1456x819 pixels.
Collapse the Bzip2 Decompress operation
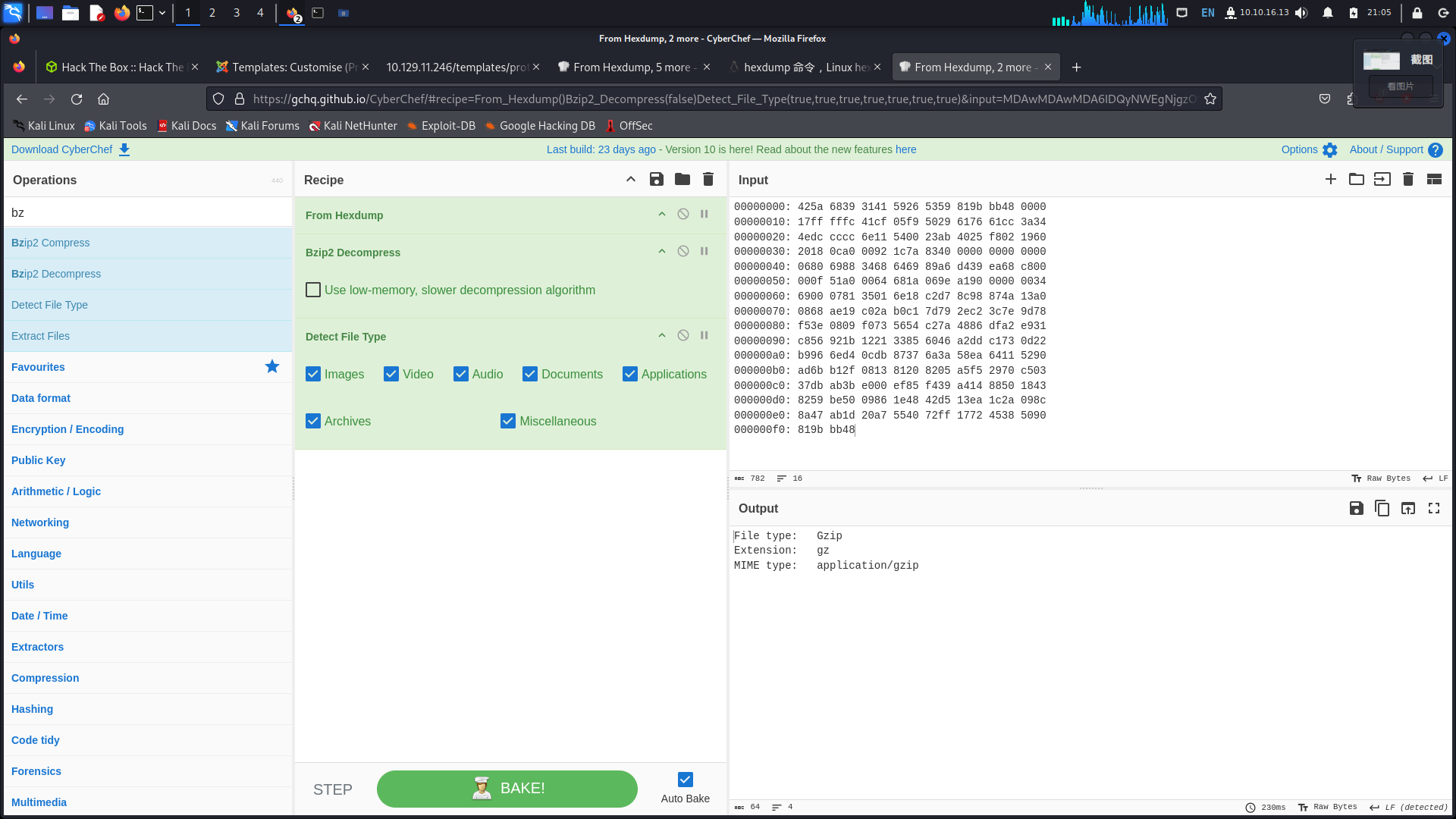[x=662, y=252]
